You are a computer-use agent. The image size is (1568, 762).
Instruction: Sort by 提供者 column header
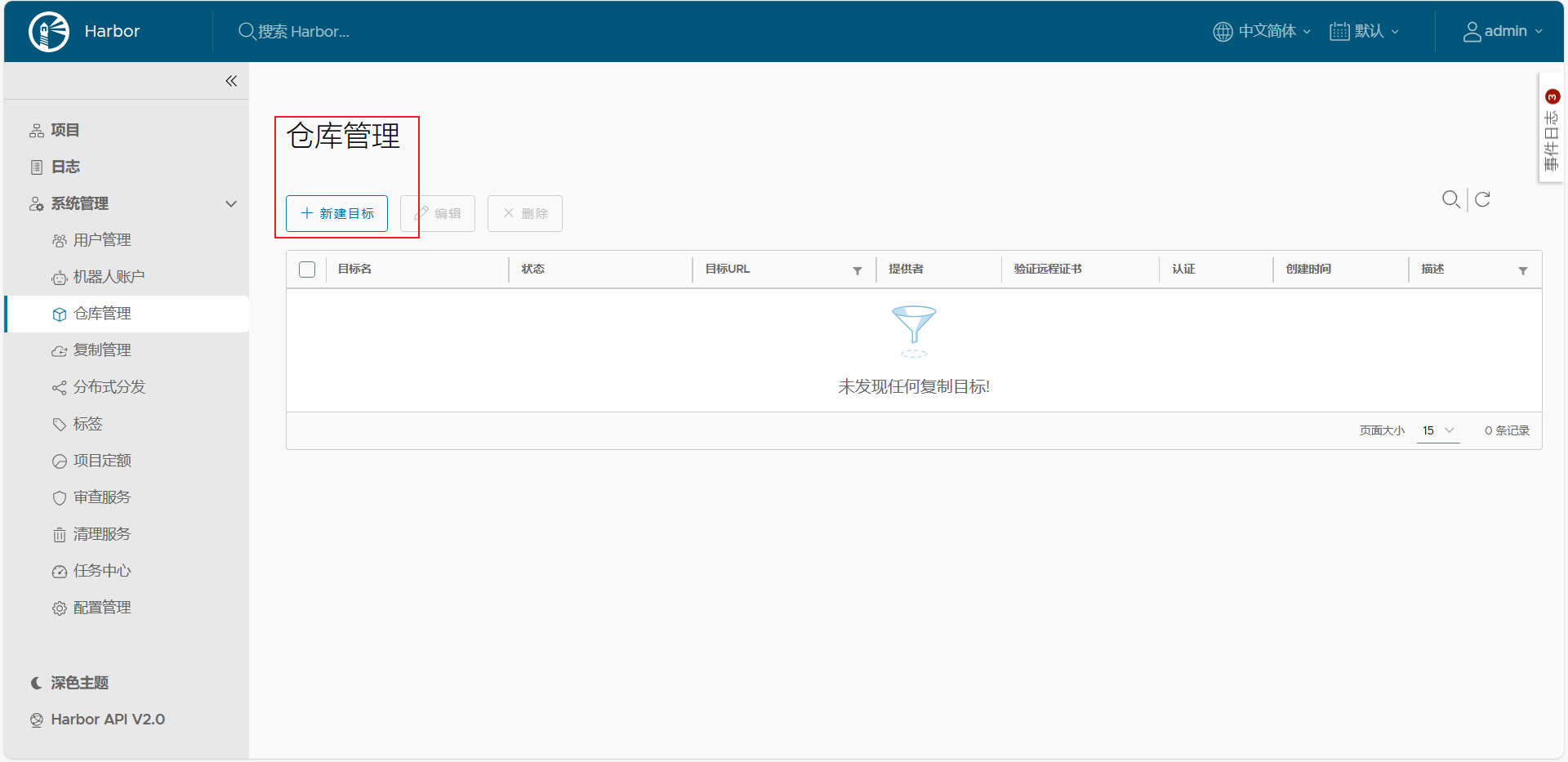click(906, 270)
